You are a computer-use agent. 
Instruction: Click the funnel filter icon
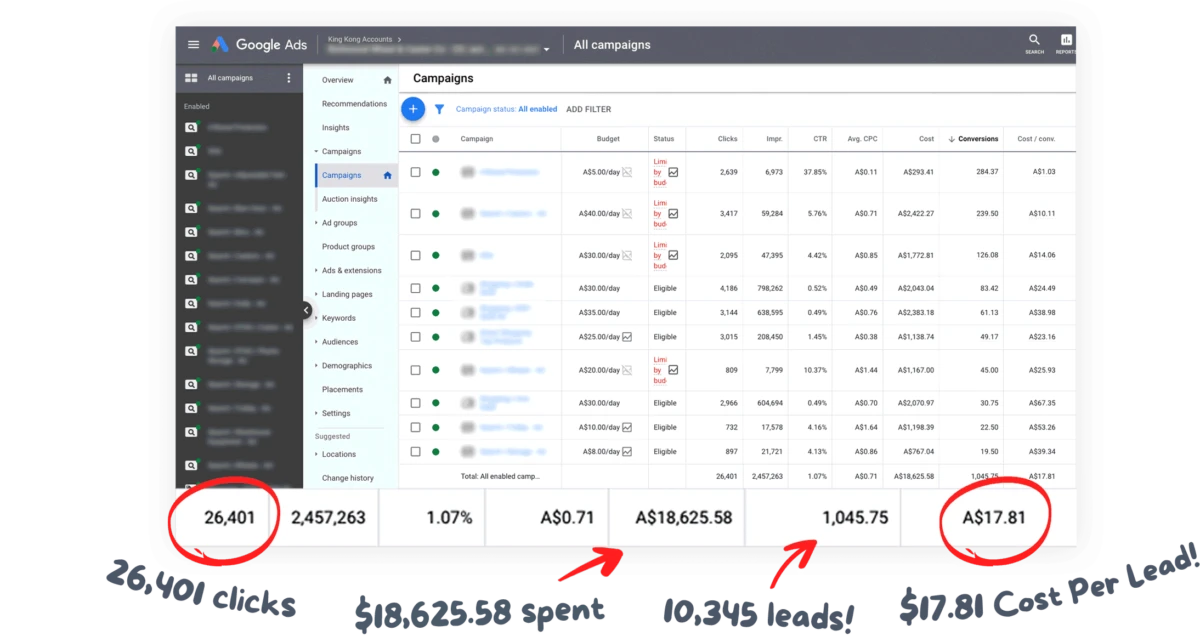point(439,109)
